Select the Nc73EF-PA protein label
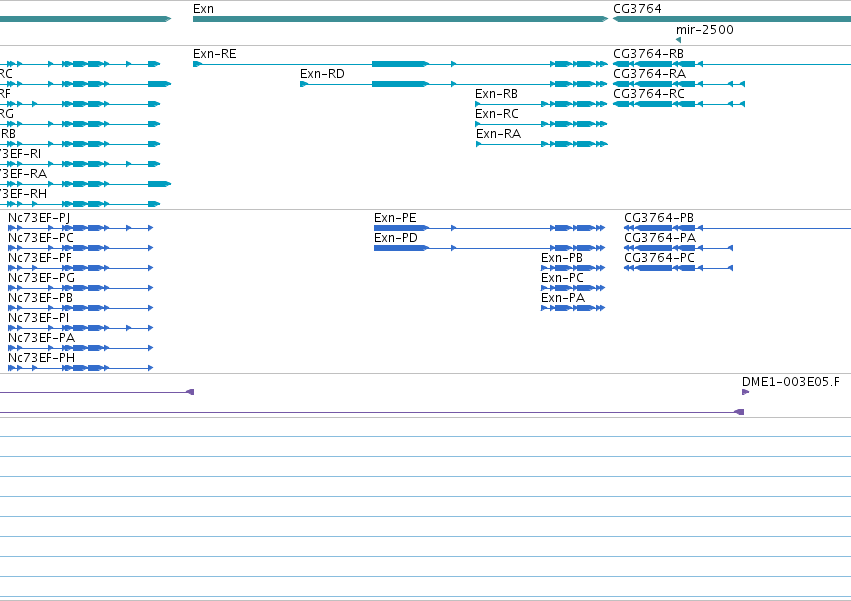Image resolution: width=851 pixels, height=601 pixels. point(41,338)
